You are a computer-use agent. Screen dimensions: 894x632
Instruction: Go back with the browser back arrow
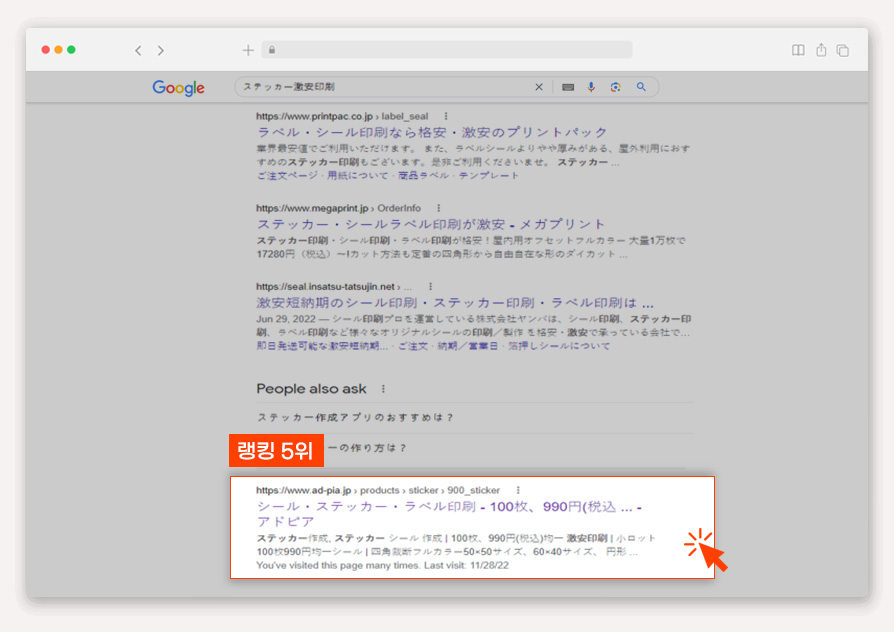pyautogui.click(x=138, y=51)
